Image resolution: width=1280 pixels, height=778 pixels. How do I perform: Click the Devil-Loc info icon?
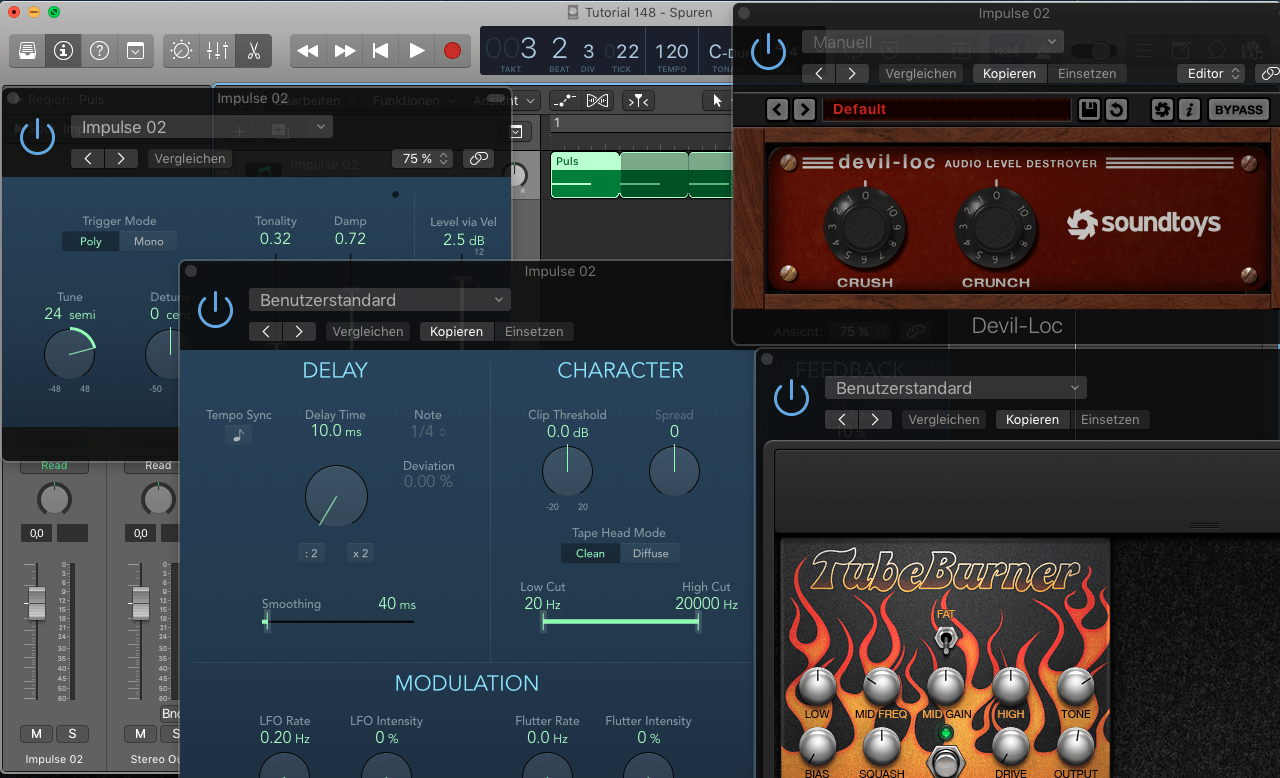click(x=1189, y=109)
